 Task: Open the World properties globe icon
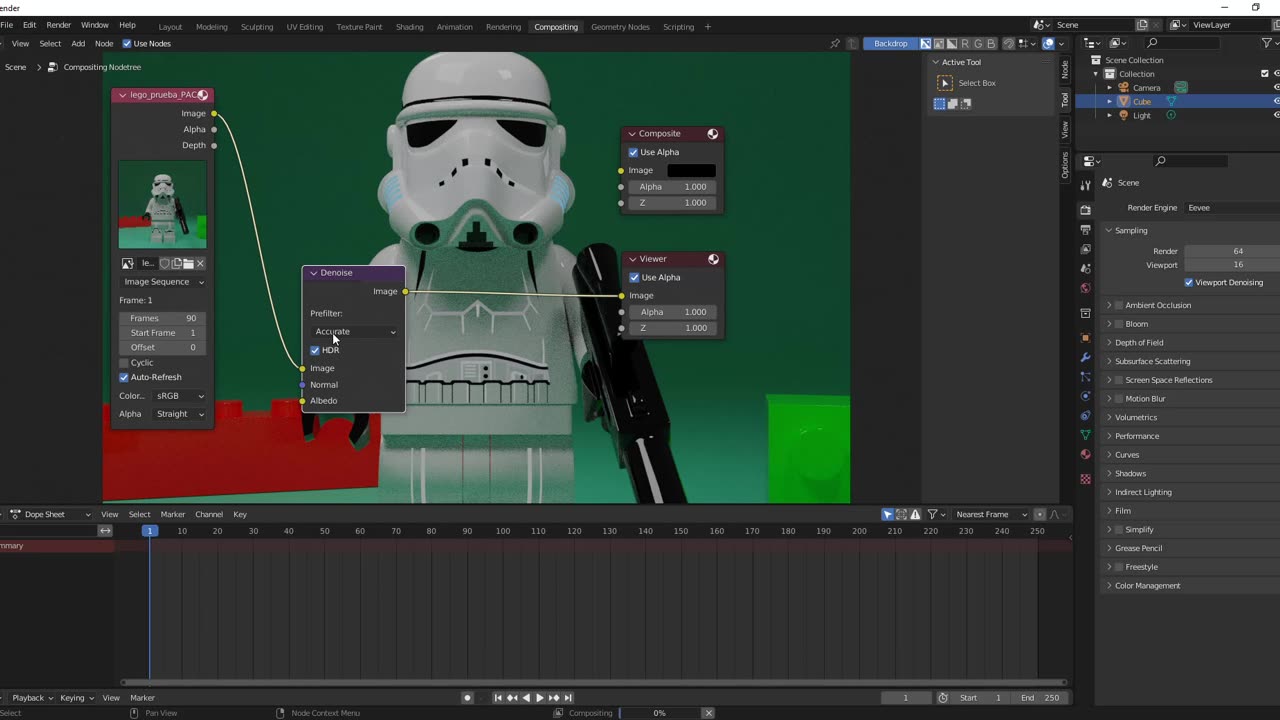tap(1085, 288)
